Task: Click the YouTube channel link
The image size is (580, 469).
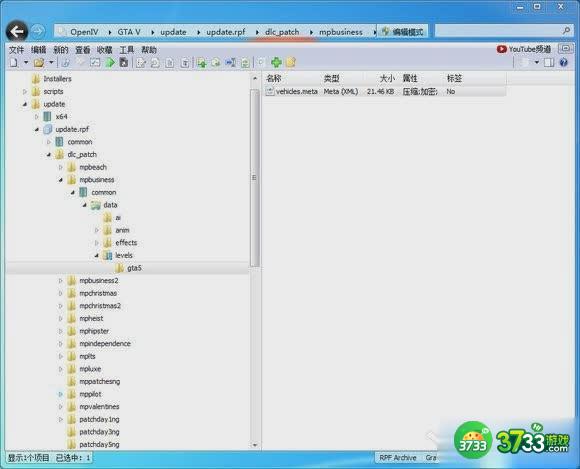Action: [524, 49]
